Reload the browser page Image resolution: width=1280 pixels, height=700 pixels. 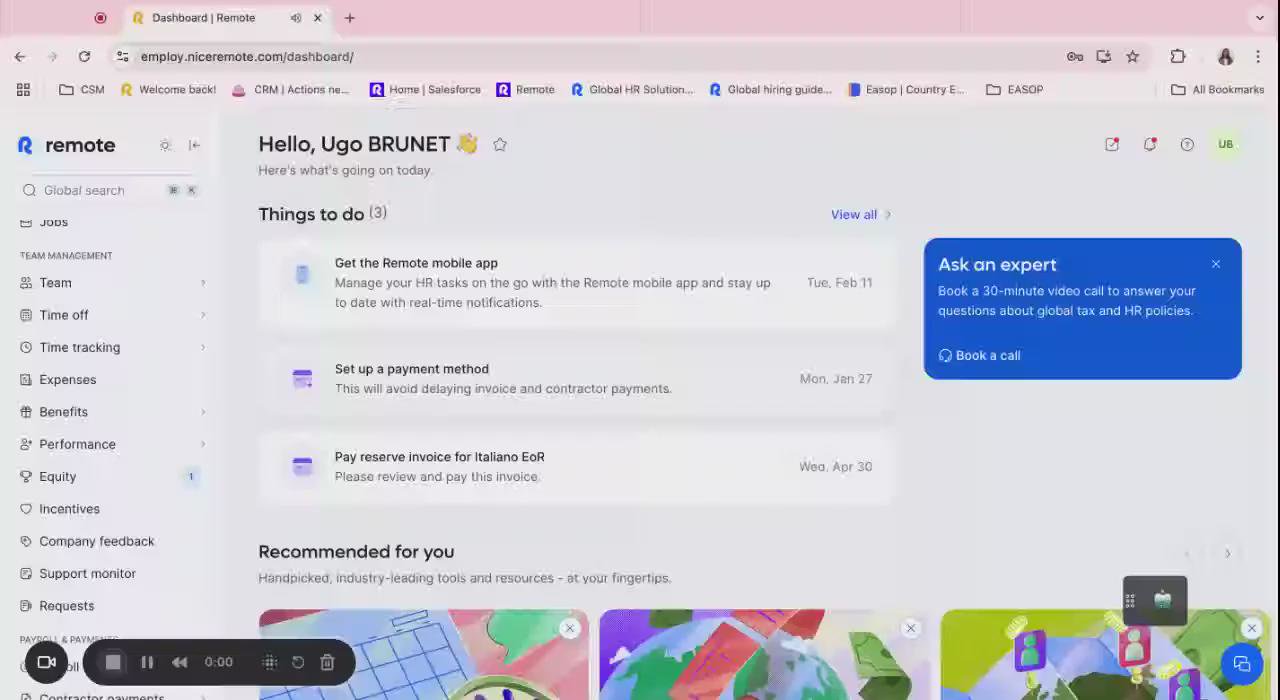[x=84, y=57]
